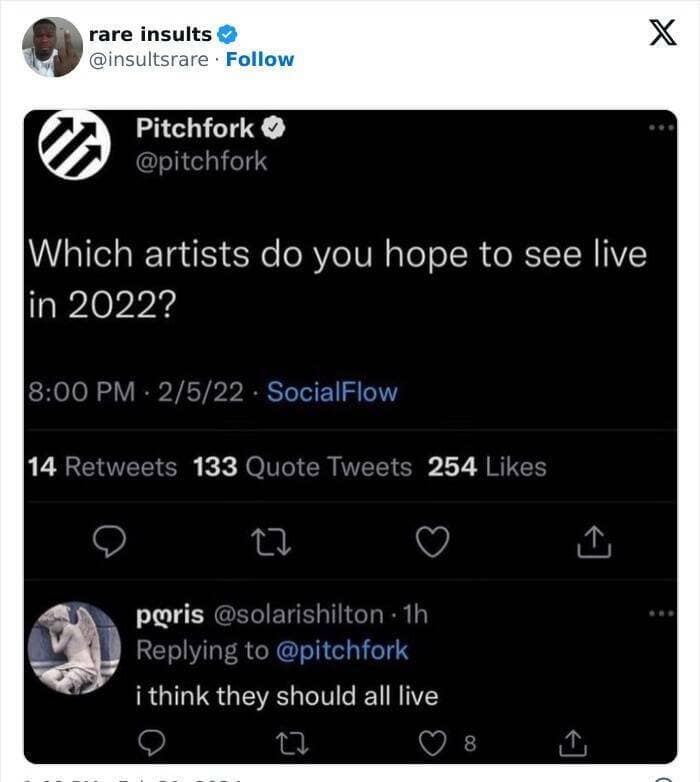700x782 pixels.
Task: Like the Pitchfork tweet
Action: pos(432,541)
